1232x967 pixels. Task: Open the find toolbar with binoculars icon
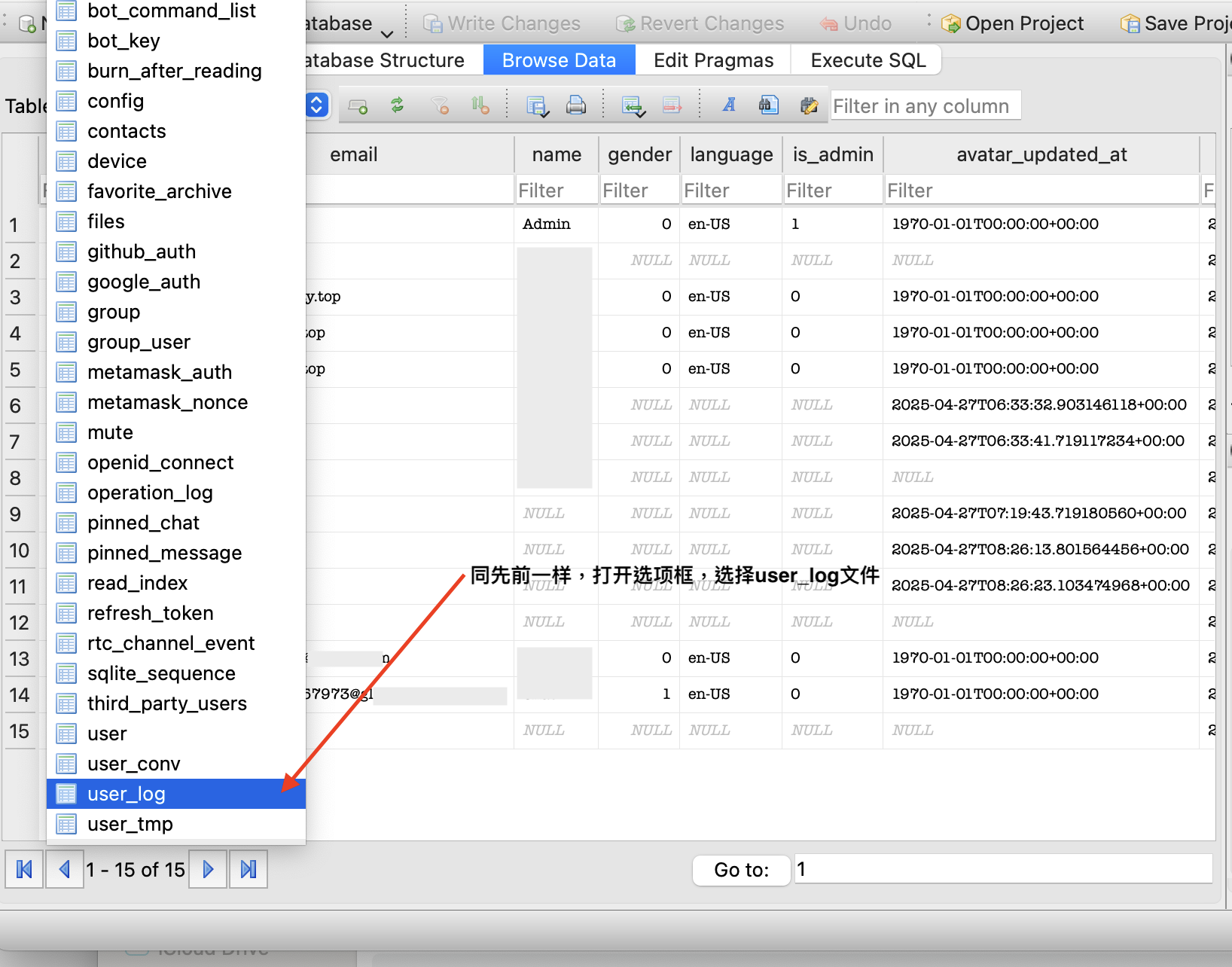click(x=768, y=105)
